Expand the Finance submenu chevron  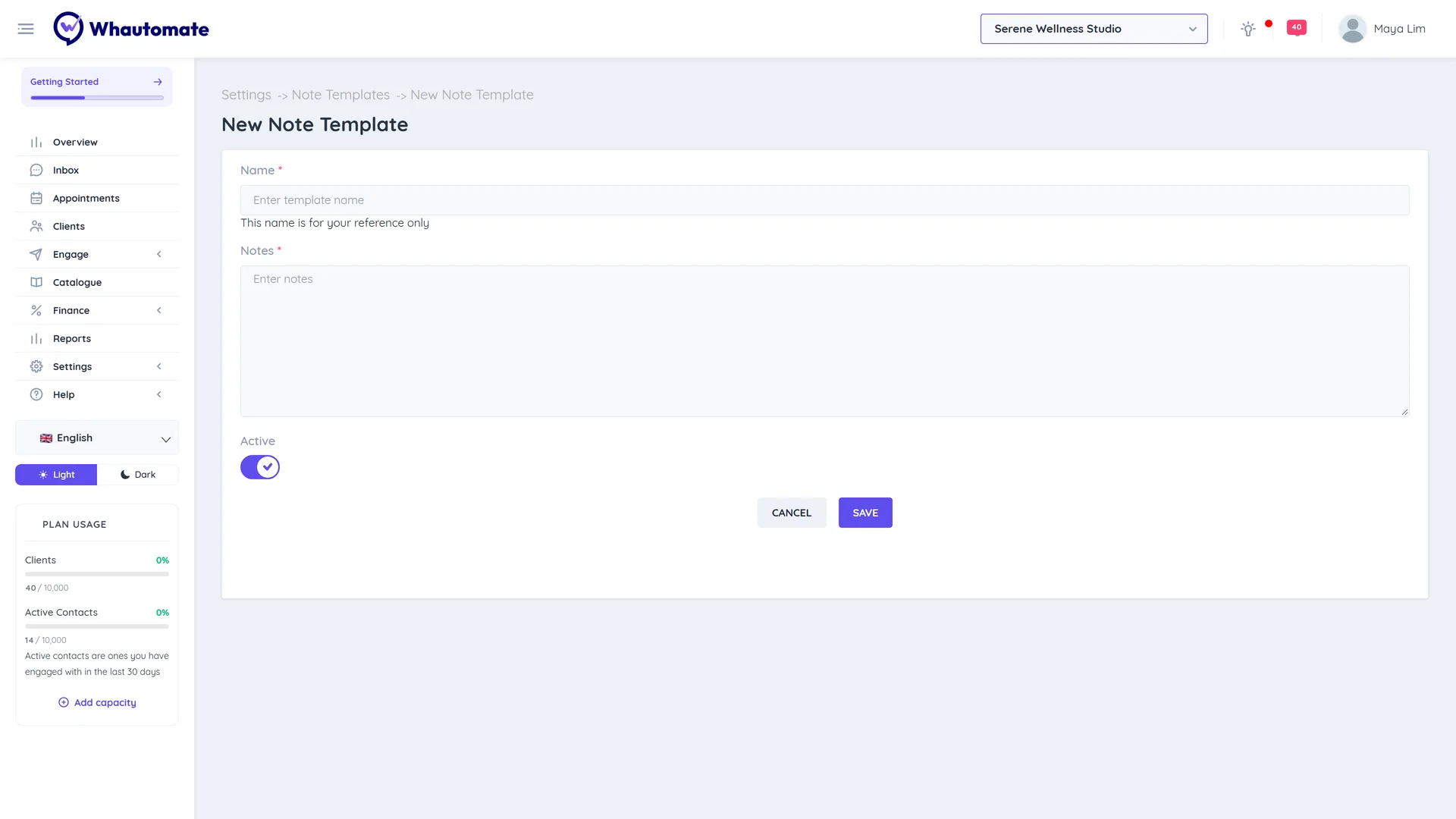click(159, 311)
